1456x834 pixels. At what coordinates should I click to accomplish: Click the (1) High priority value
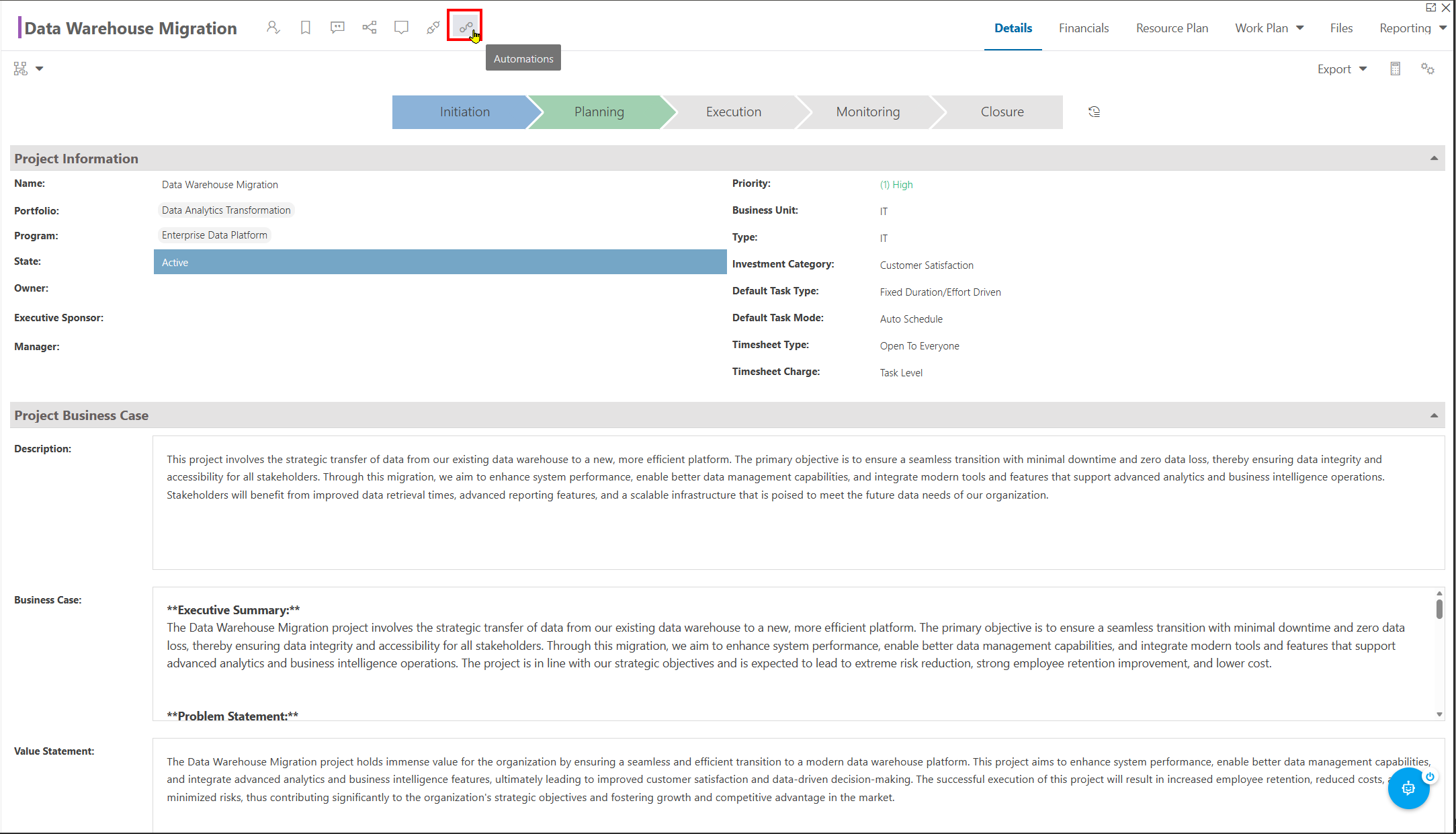tap(896, 185)
